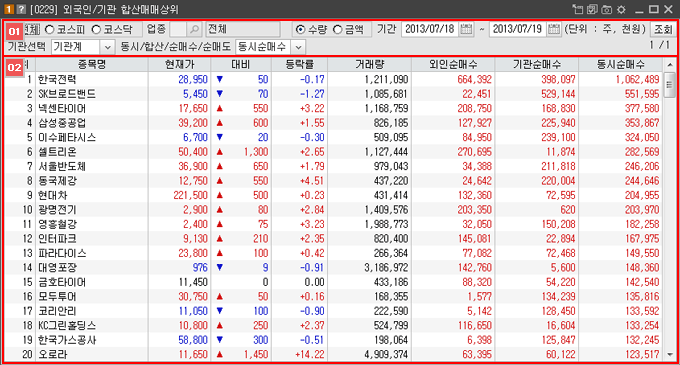Screen dimensions: 680x365
Task: Click the camera screenshot icon in the title bar
Action: (x=607, y=9)
